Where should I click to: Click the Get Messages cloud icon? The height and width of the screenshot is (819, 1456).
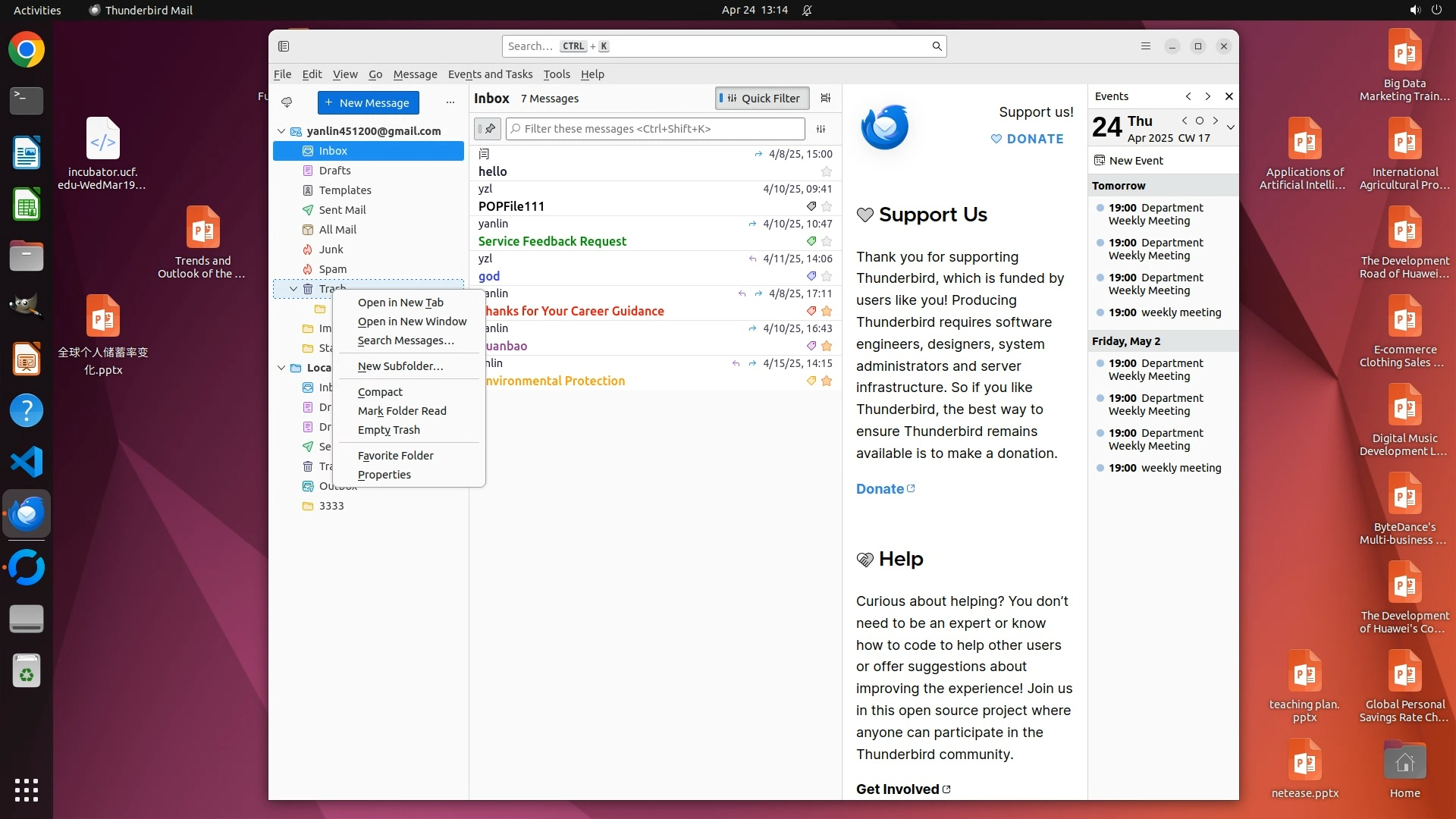[x=287, y=102]
